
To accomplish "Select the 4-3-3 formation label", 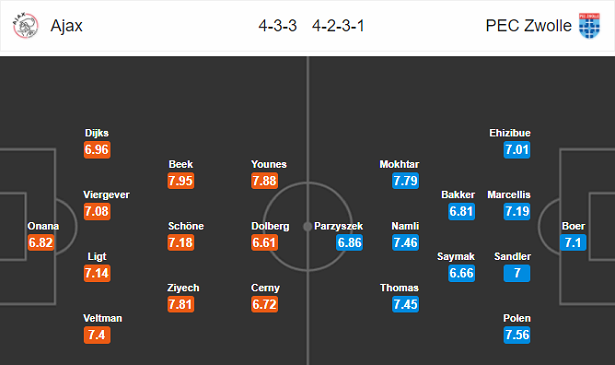I will pyautogui.click(x=277, y=26).
